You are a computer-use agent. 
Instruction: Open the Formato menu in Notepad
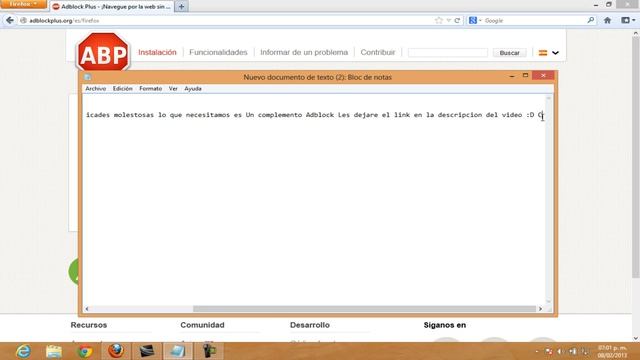coord(151,89)
